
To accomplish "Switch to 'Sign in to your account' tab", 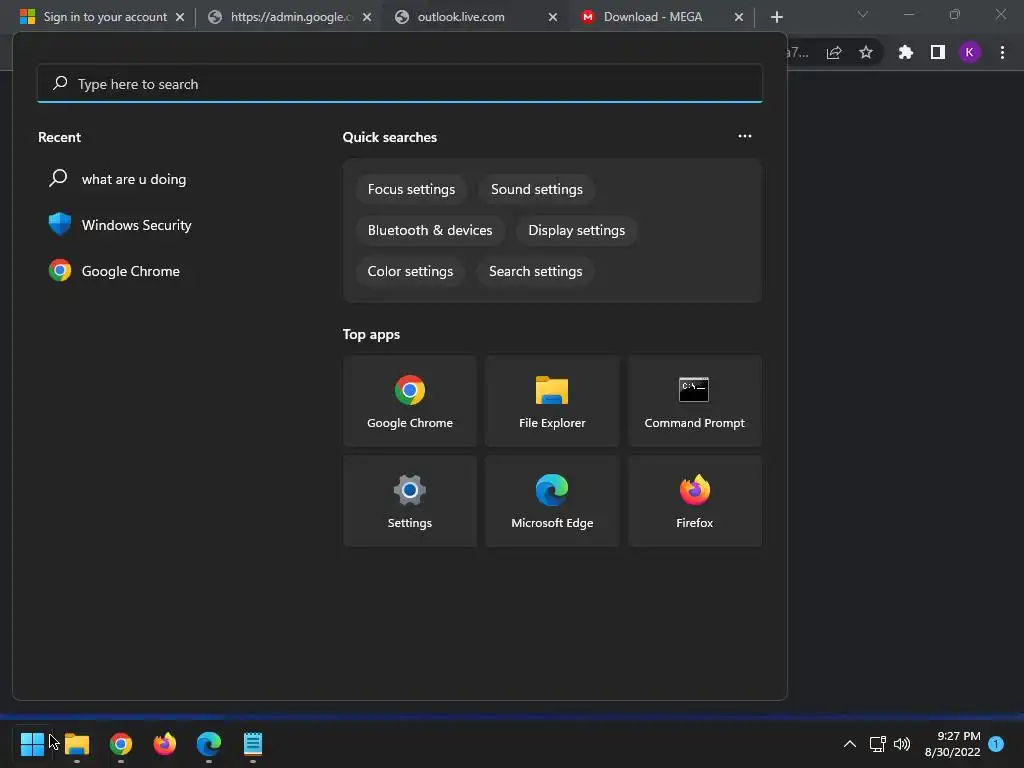I will coord(104,17).
